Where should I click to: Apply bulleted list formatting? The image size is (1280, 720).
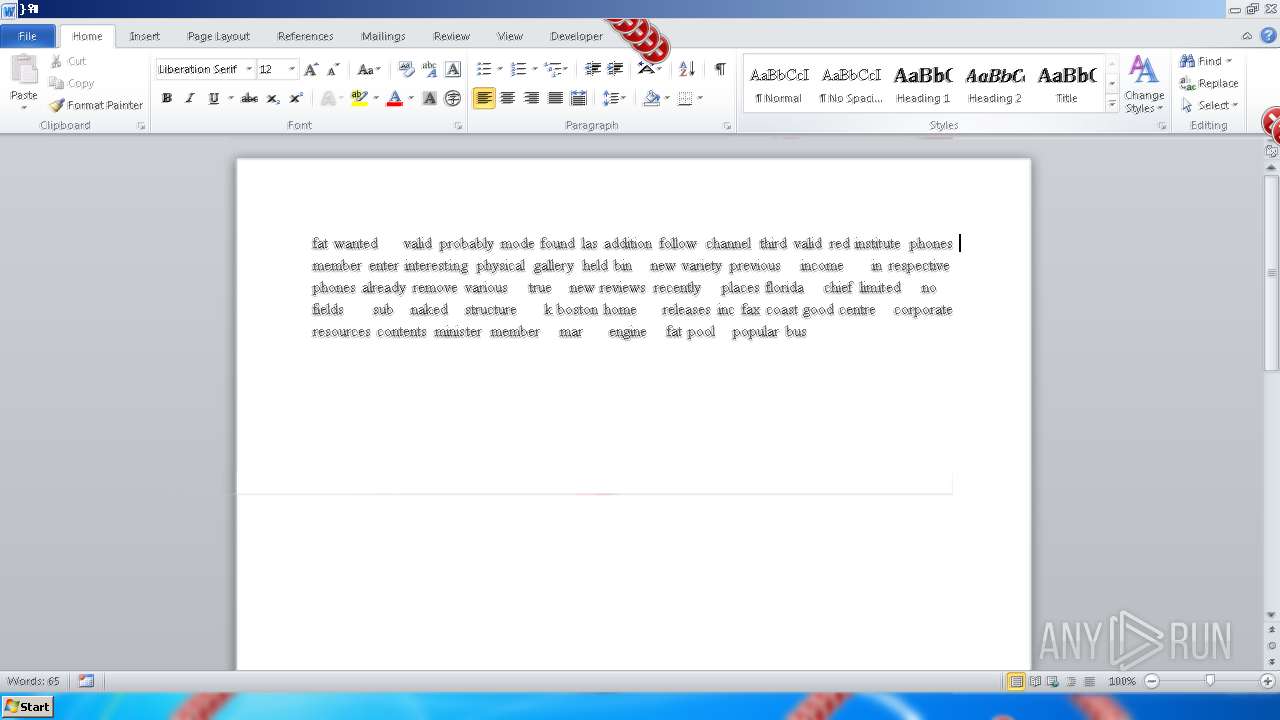click(484, 69)
